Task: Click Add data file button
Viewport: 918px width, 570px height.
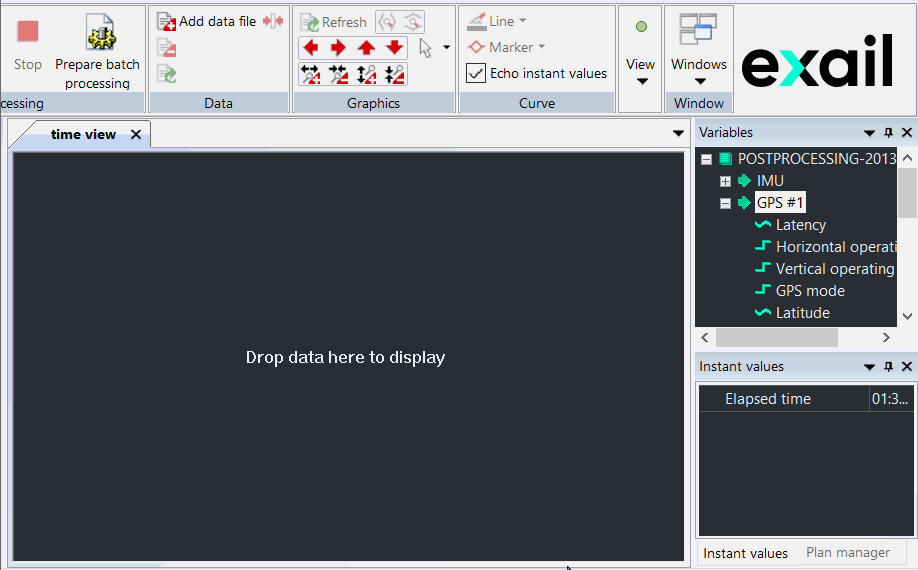Action: click(x=207, y=21)
